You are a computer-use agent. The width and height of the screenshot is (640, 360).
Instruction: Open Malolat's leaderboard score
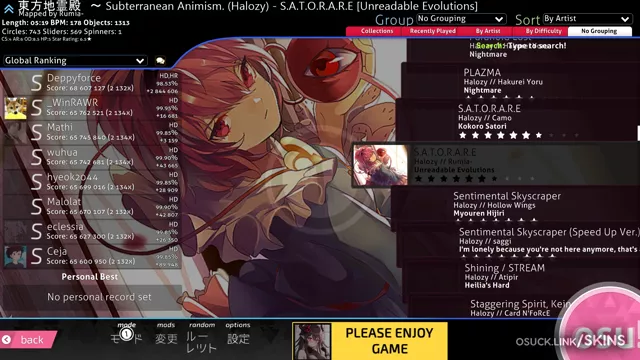(91, 207)
